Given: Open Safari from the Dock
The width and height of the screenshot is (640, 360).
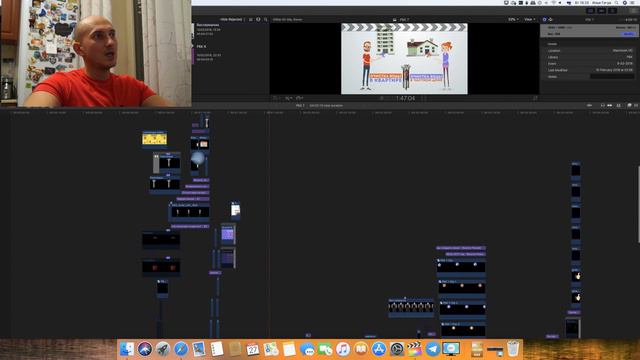Looking at the screenshot, I should [180, 349].
